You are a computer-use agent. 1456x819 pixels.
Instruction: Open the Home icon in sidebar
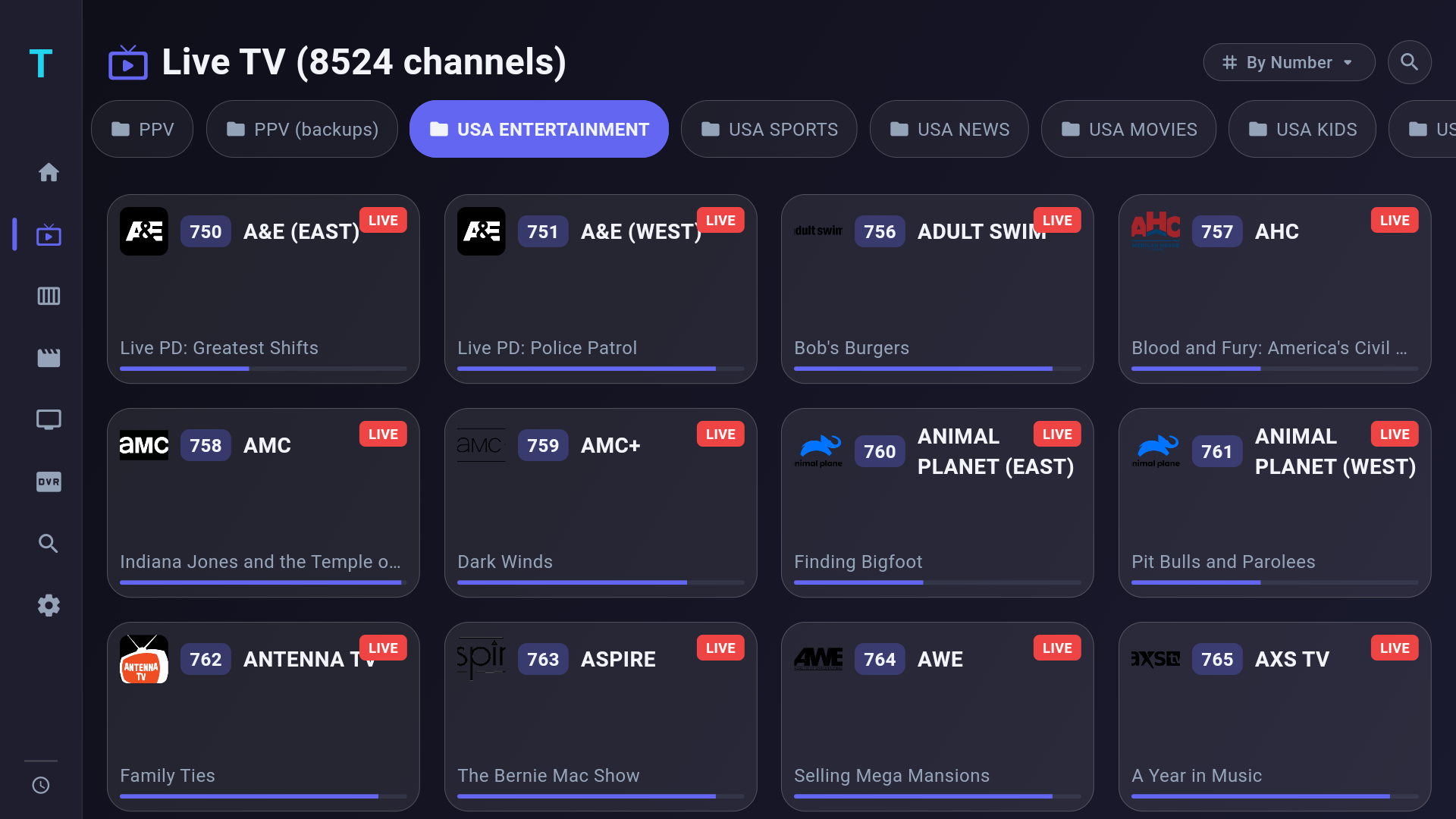point(49,172)
